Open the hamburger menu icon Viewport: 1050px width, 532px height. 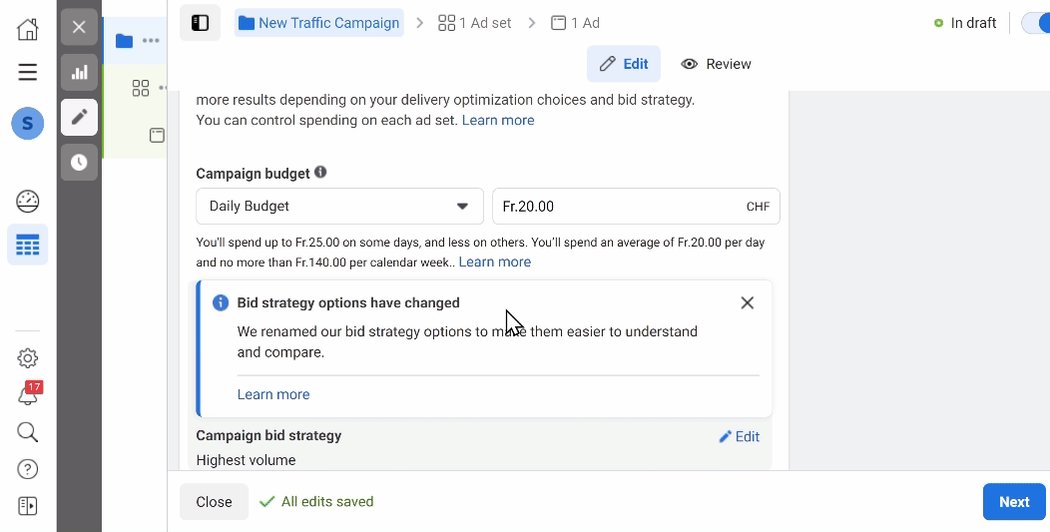click(27, 72)
